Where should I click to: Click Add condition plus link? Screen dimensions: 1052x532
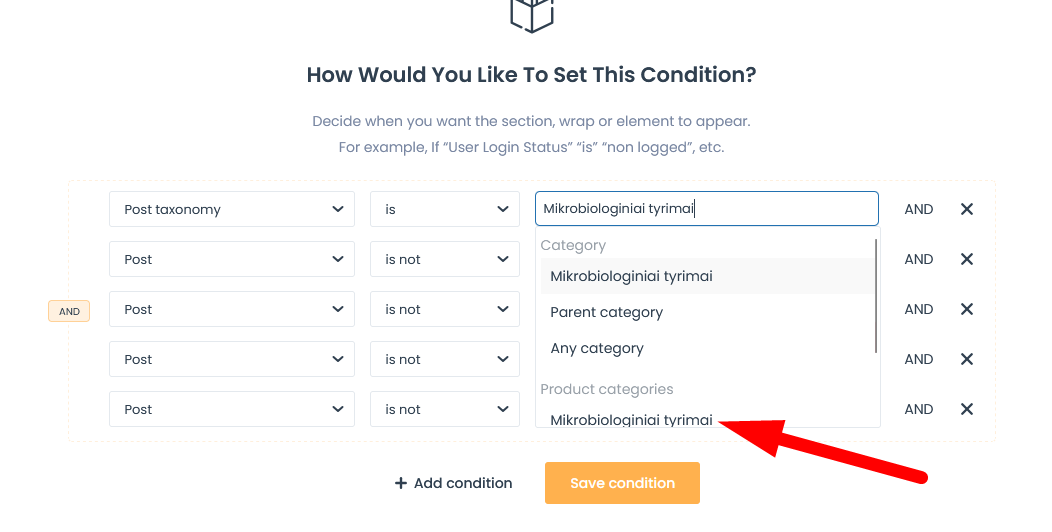click(x=453, y=483)
